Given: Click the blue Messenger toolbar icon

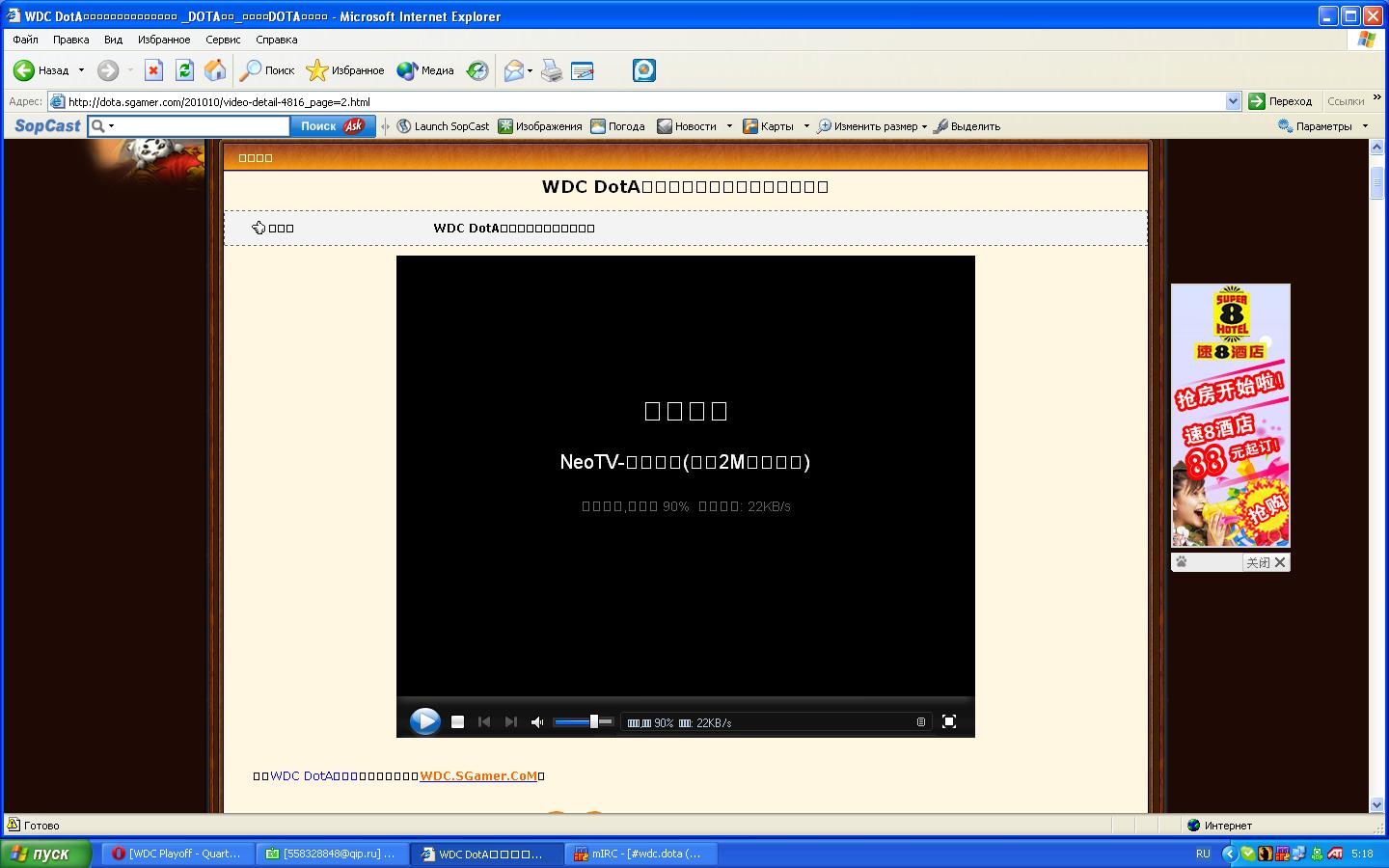Looking at the screenshot, I should coord(644,70).
